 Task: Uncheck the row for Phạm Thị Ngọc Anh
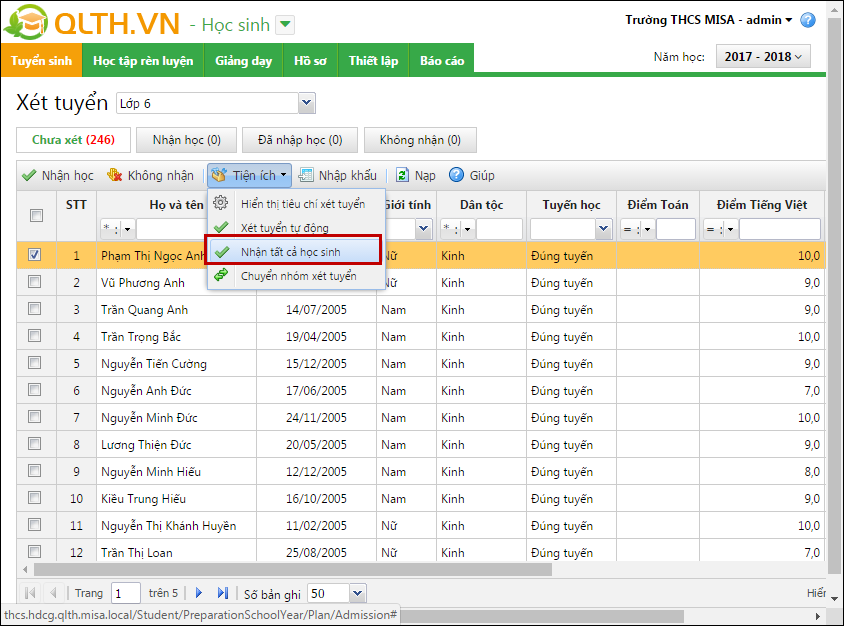tap(35, 255)
